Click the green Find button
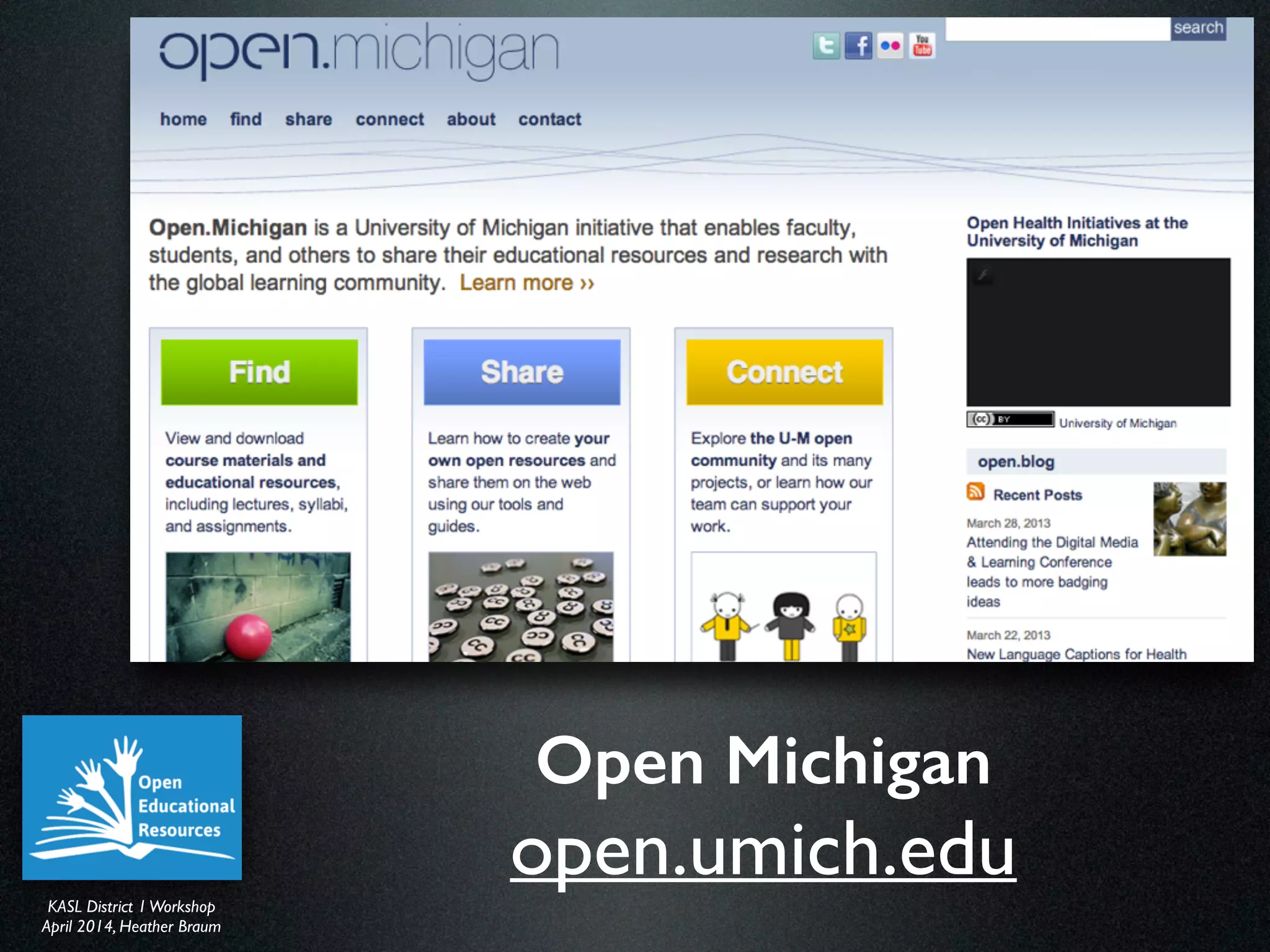This screenshot has width=1270, height=952. [259, 372]
